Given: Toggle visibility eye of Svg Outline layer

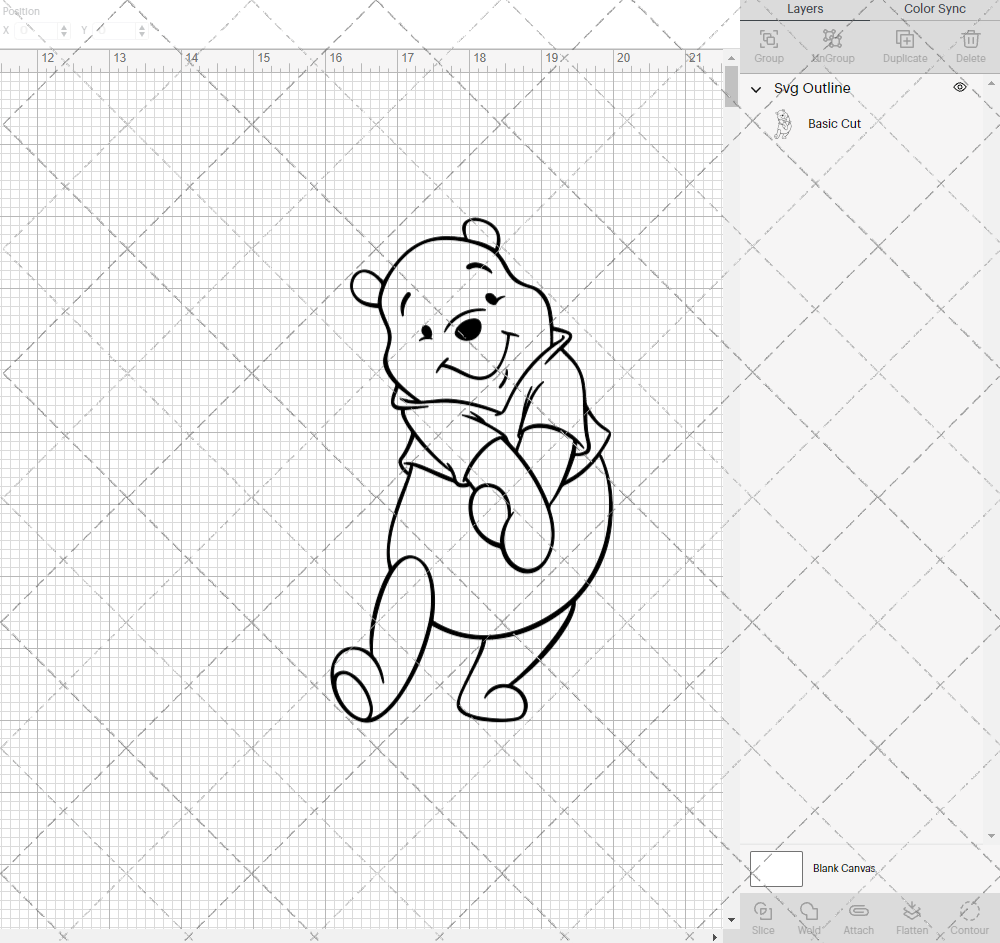Looking at the screenshot, I should click(960, 87).
